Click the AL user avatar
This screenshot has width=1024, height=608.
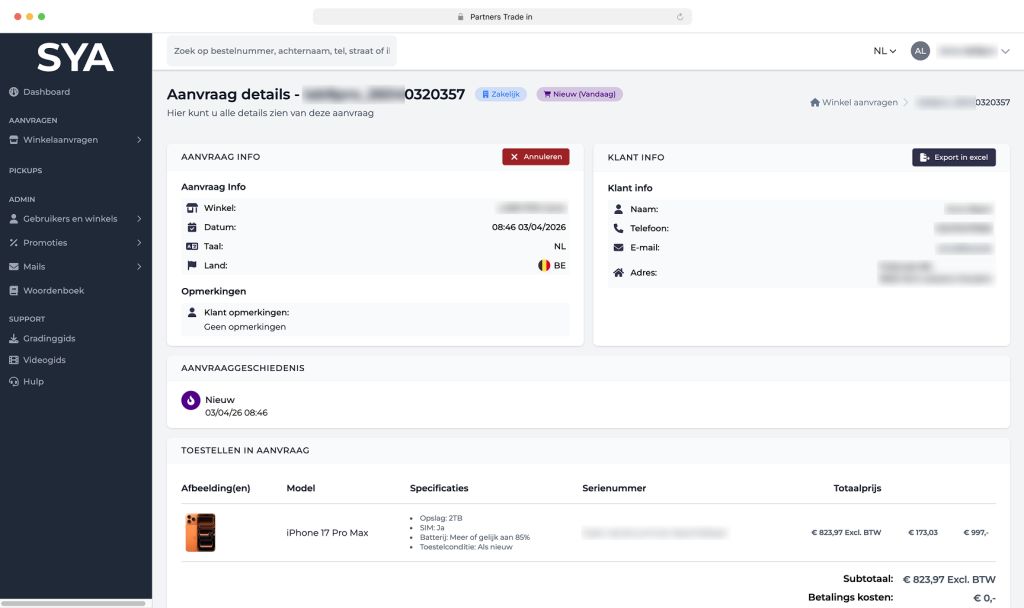(x=920, y=51)
